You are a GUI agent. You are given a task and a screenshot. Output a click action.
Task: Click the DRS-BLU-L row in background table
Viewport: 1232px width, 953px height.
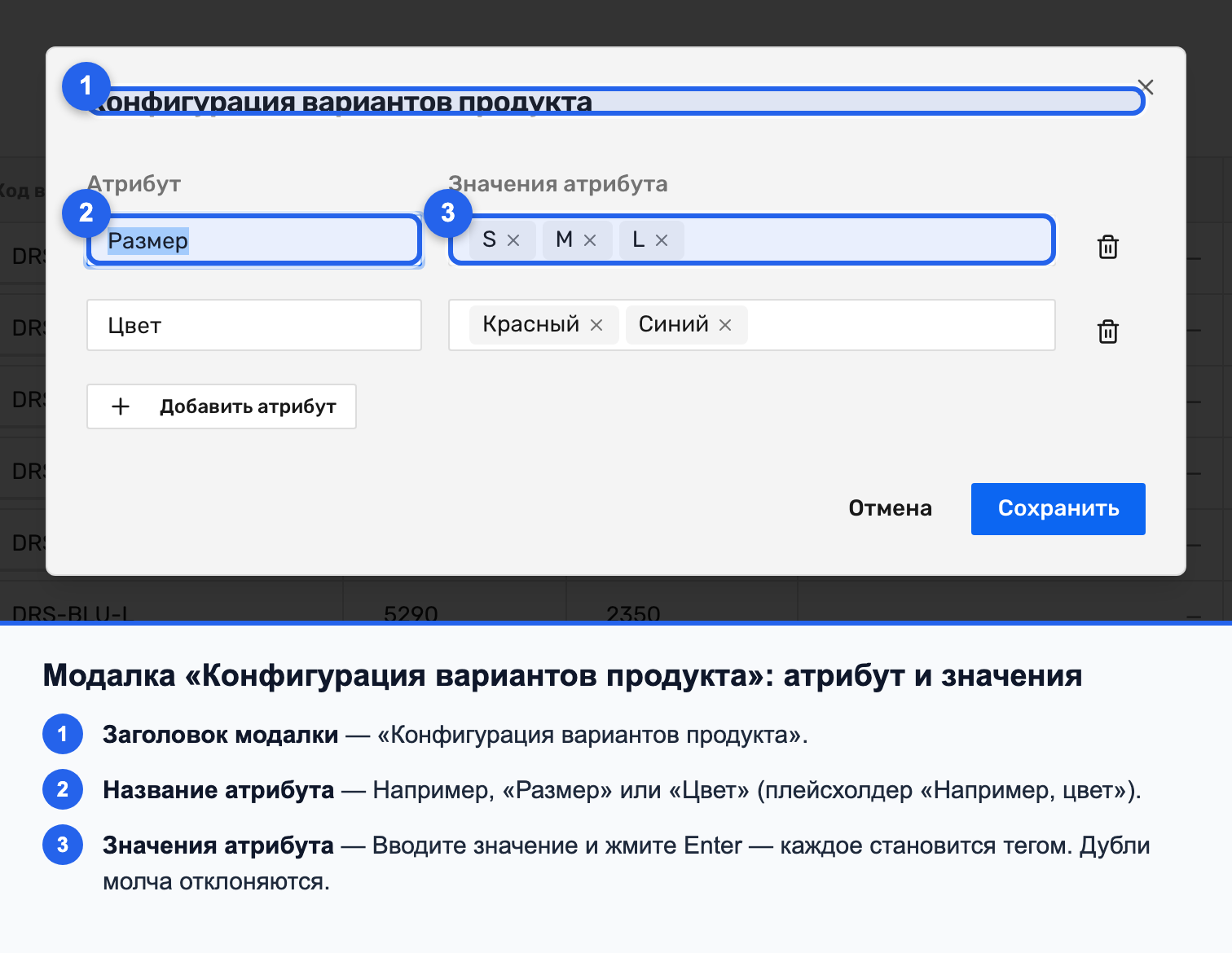pos(72,613)
